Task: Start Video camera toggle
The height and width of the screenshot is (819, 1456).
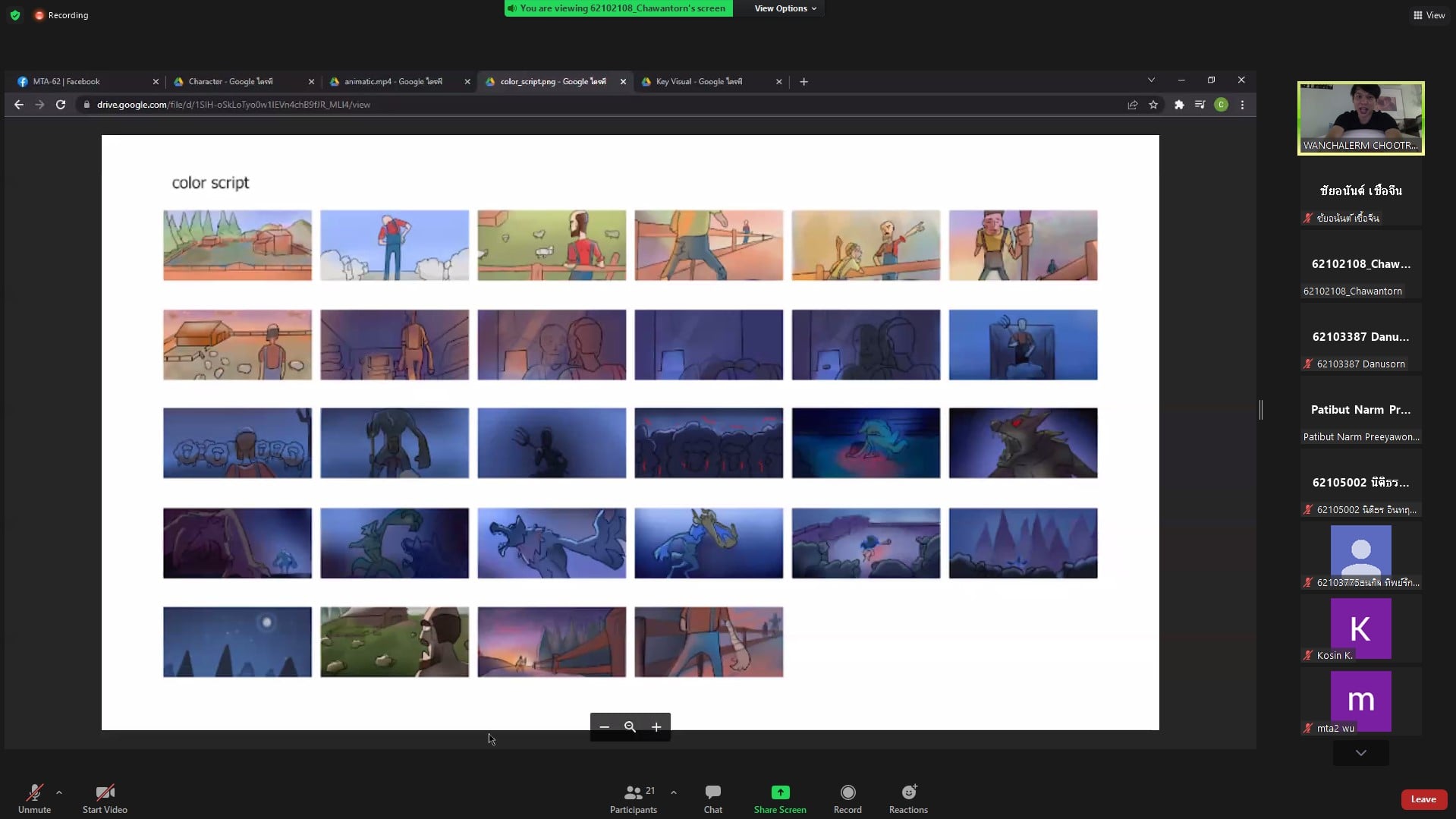Action: 105,792
